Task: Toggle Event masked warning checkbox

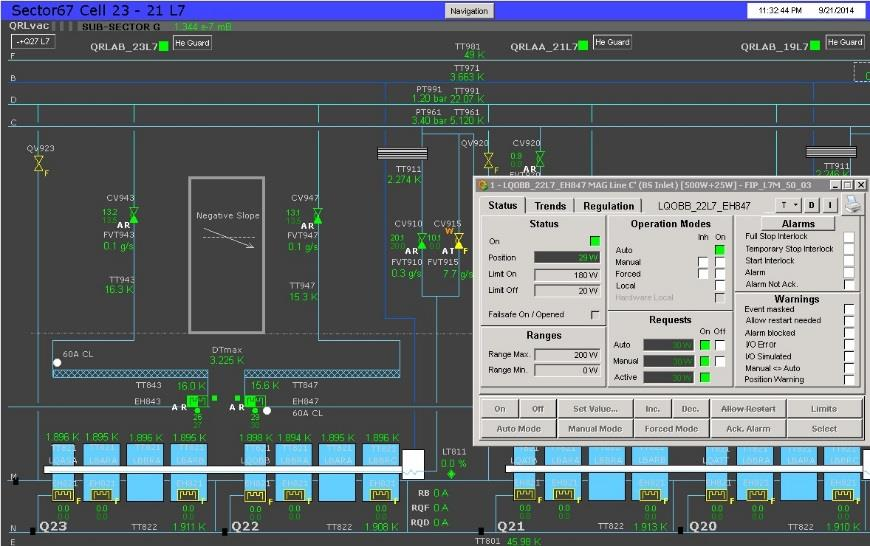Action: click(848, 309)
